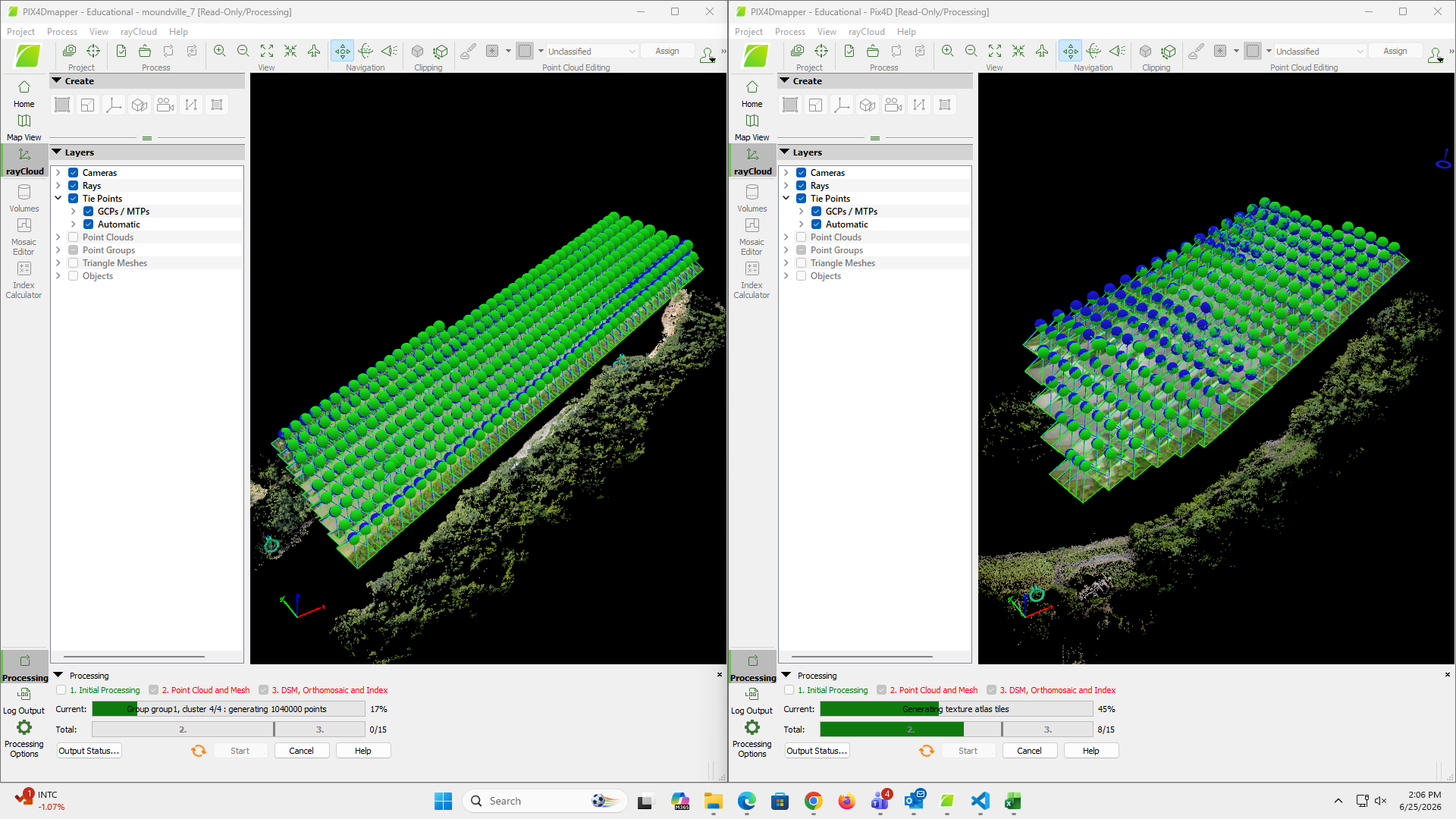Click Current progress bar in left window
Viewport: 1456px width, 819px height.
point(228,709)
